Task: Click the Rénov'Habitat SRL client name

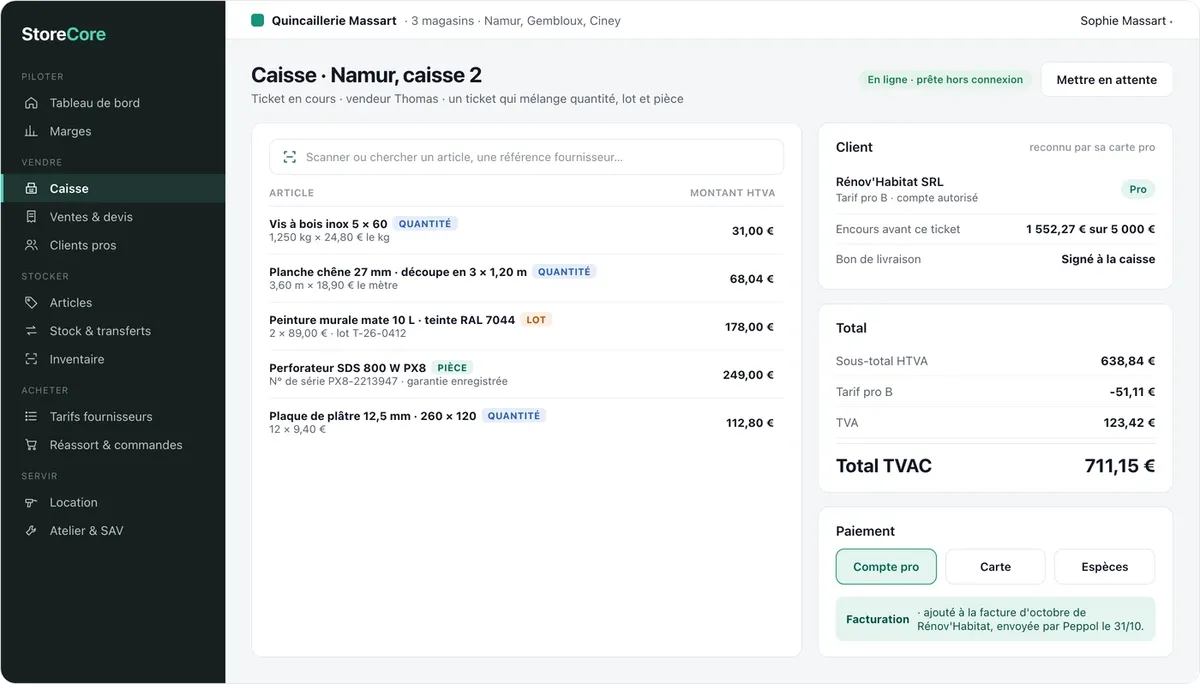Action: (x=890, y=182)
